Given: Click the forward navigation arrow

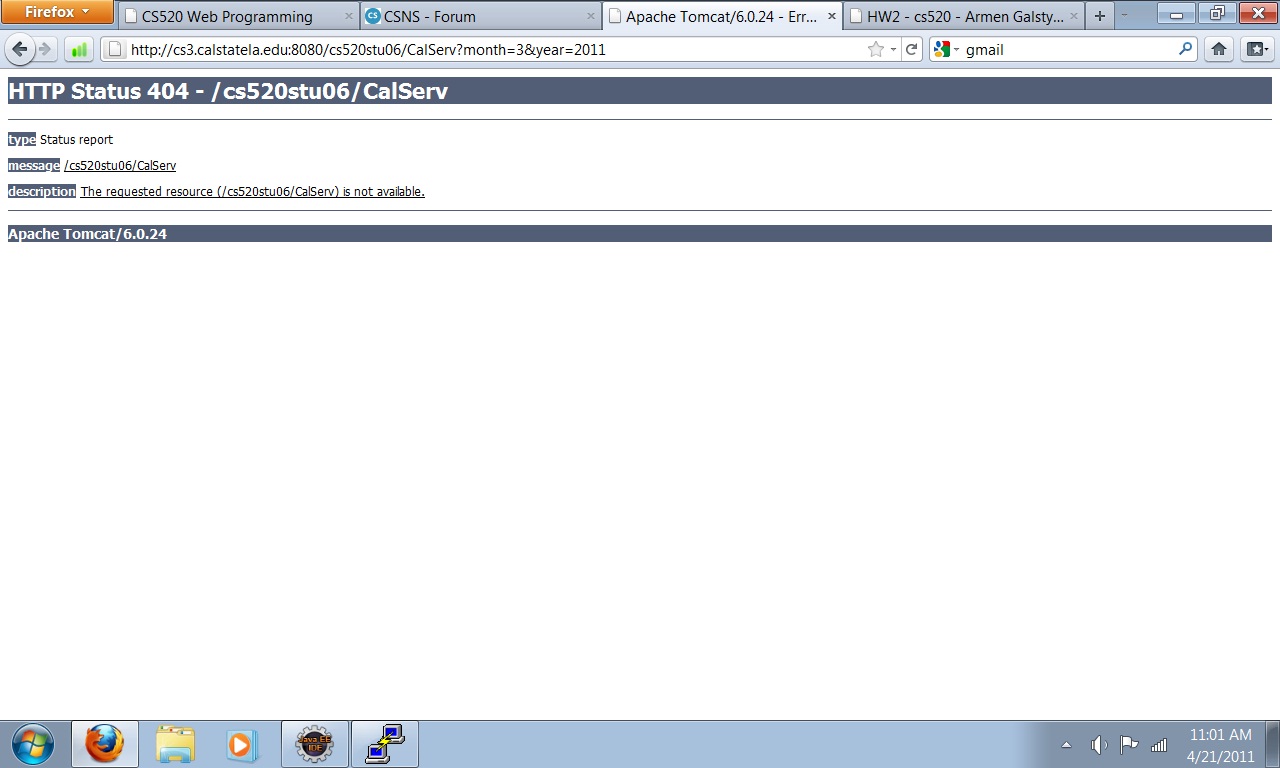Looking at the screenshot, I should click(x=44, y=49).
